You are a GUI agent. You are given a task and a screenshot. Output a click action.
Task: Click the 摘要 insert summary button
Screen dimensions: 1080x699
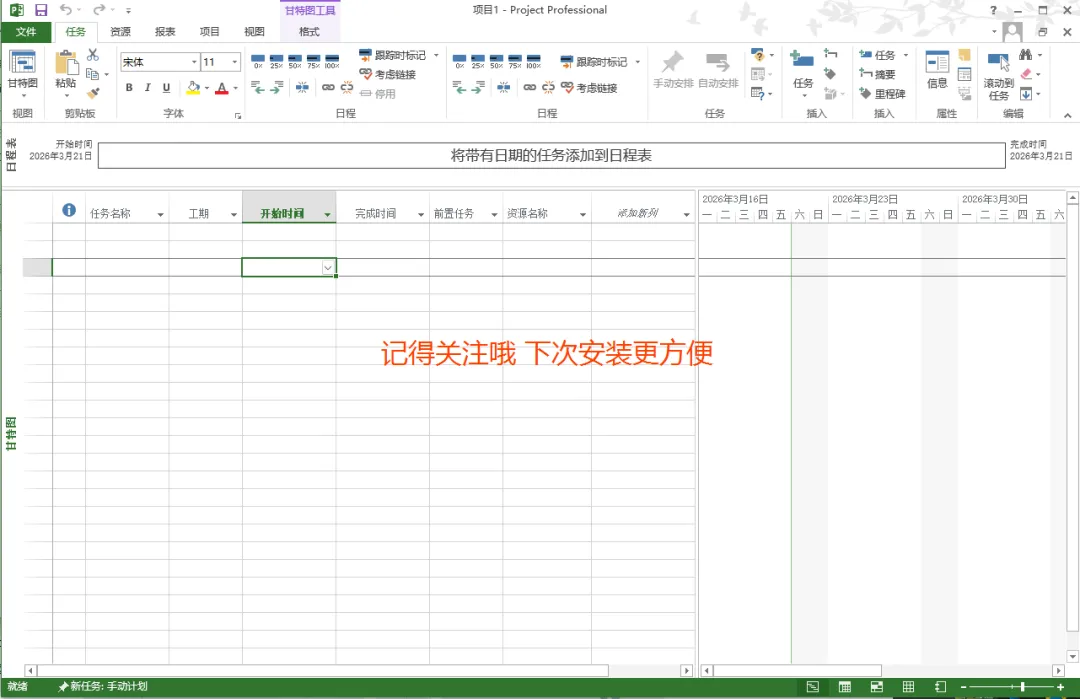coord(878,74)
